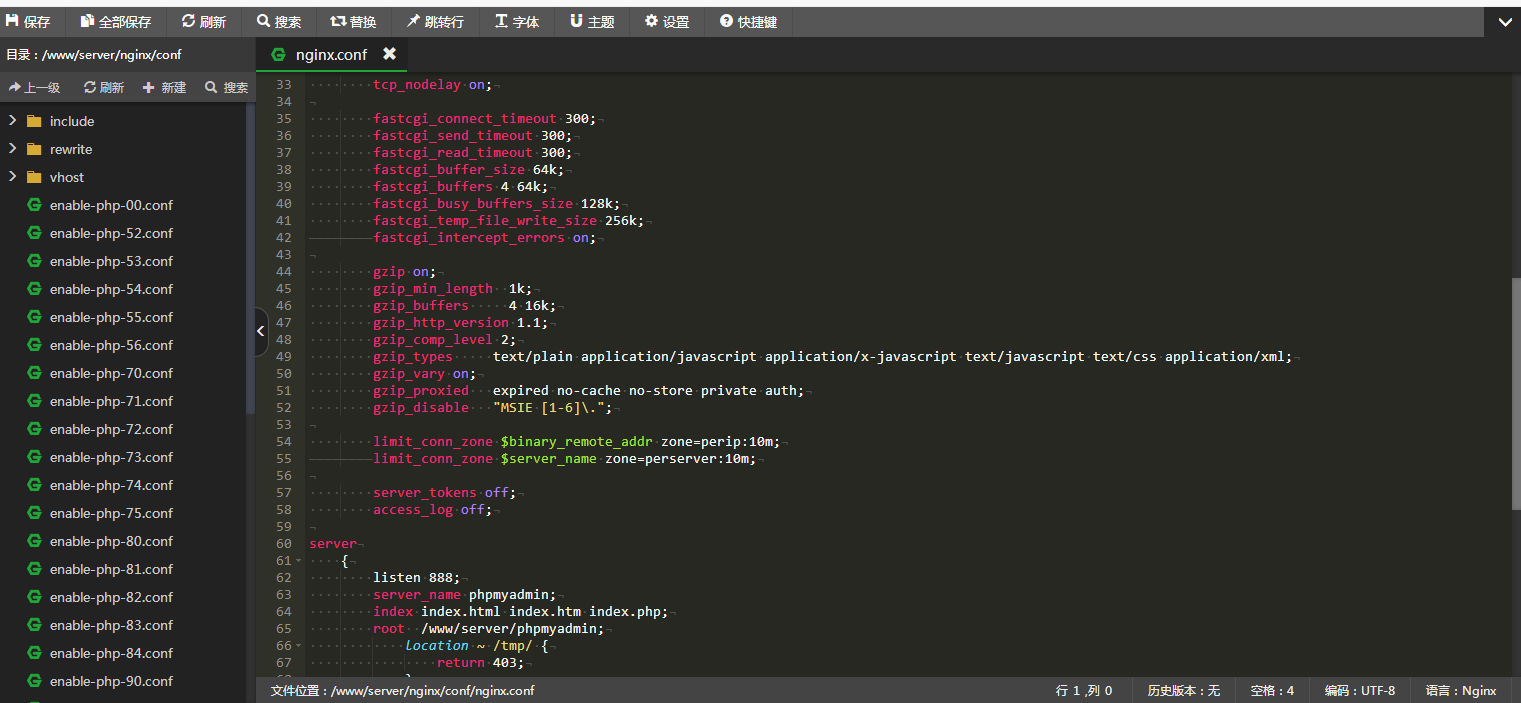Click 历史版本 history version status

click(x=1184, y=690)
